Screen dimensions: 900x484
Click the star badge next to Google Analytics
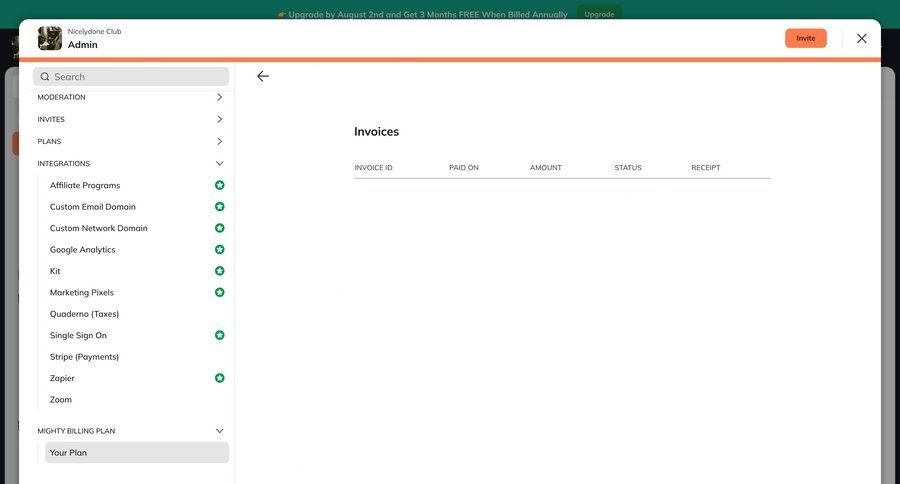point(219,249)
